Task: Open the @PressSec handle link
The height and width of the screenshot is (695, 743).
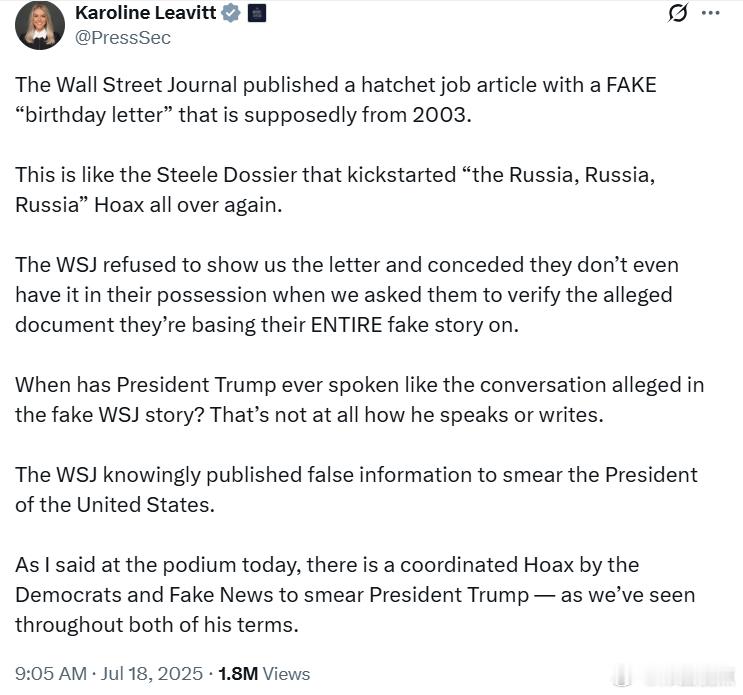Action: (123, 38)
